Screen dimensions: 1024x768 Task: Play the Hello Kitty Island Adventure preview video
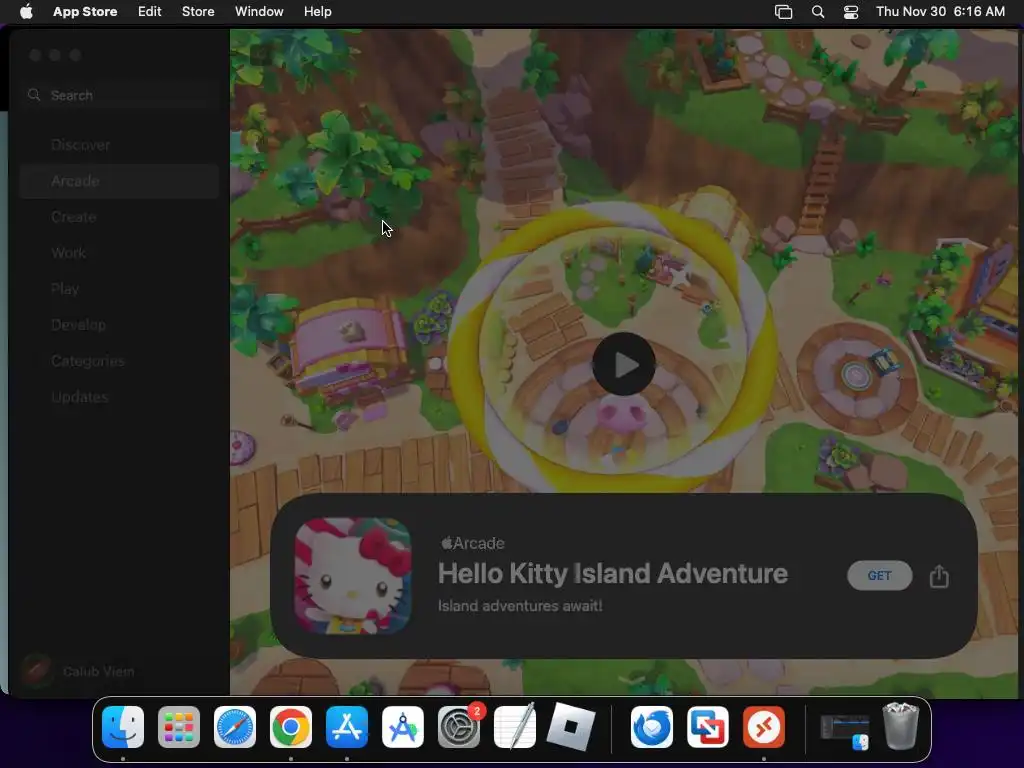pyautogui.click(x=624, y=364)
